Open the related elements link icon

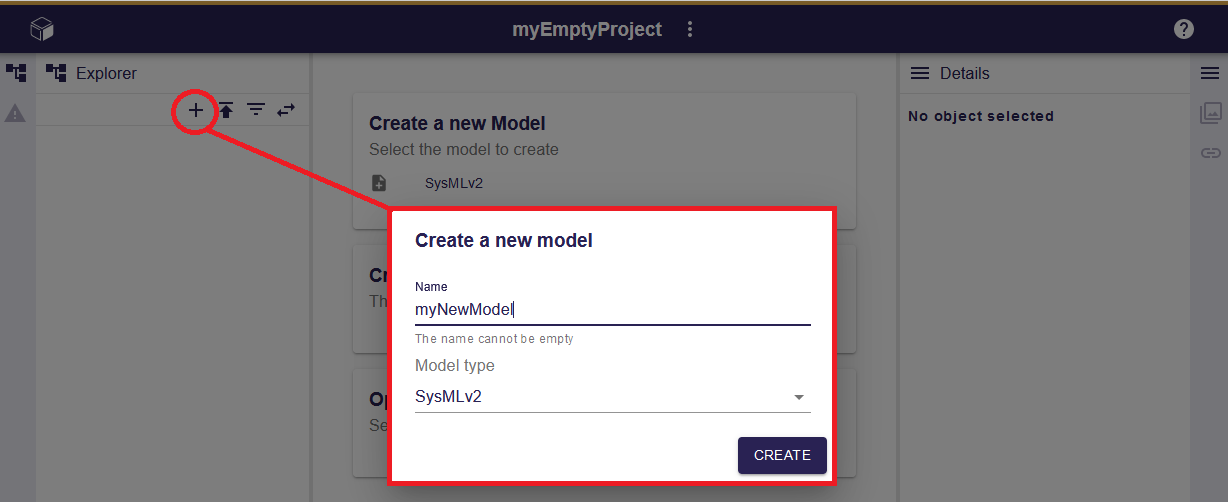click(x=1211, y=153)
